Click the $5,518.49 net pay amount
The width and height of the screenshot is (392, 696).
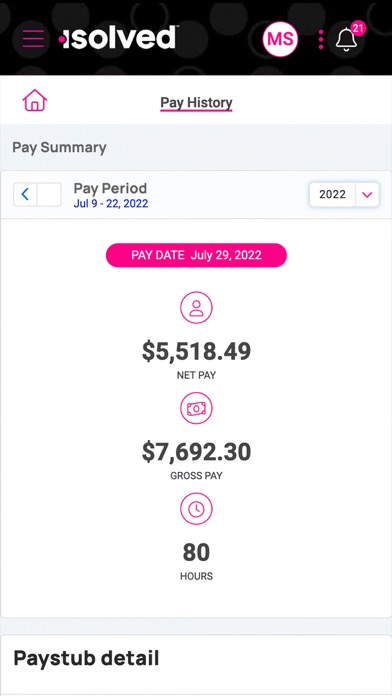pos(196,352)
